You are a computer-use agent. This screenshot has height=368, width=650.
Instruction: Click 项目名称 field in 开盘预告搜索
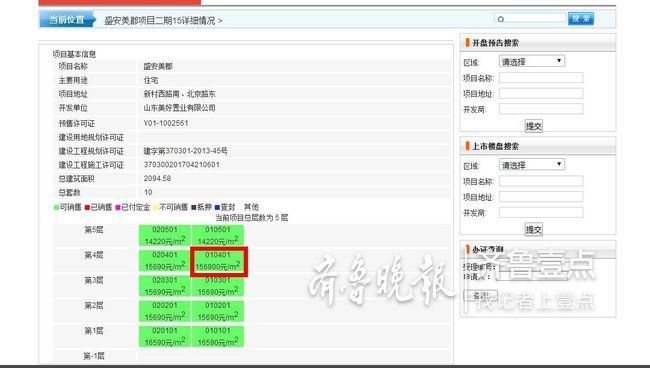coord(541,77)
